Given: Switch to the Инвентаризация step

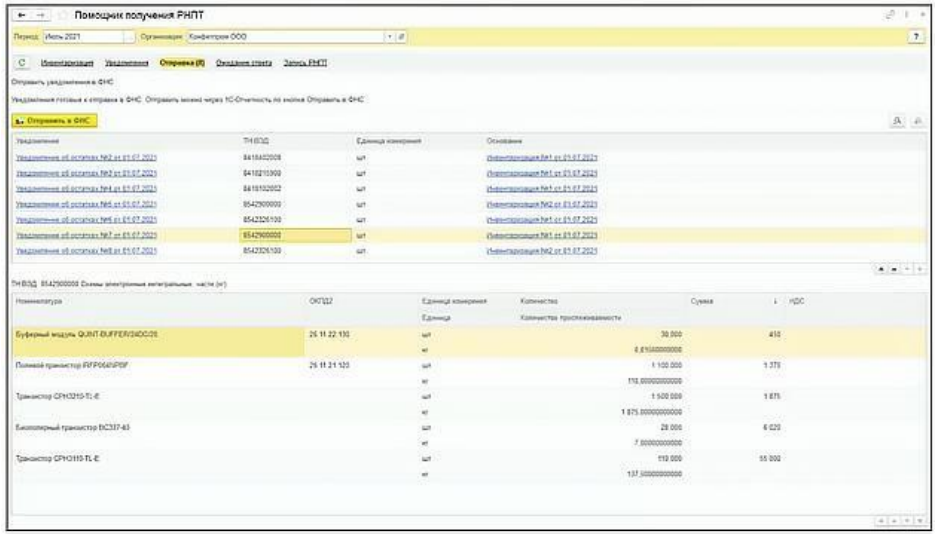Looking at the screenshot, I should (67, 63).
